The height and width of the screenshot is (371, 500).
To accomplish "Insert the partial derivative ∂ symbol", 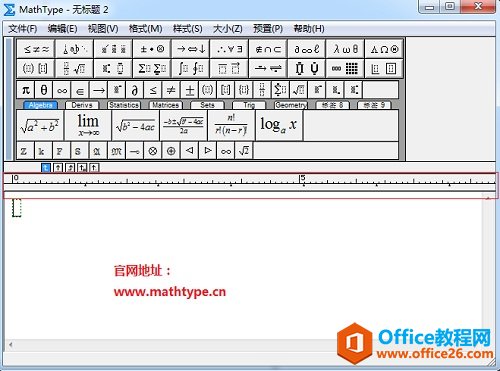I will click(x=135, y=90).
